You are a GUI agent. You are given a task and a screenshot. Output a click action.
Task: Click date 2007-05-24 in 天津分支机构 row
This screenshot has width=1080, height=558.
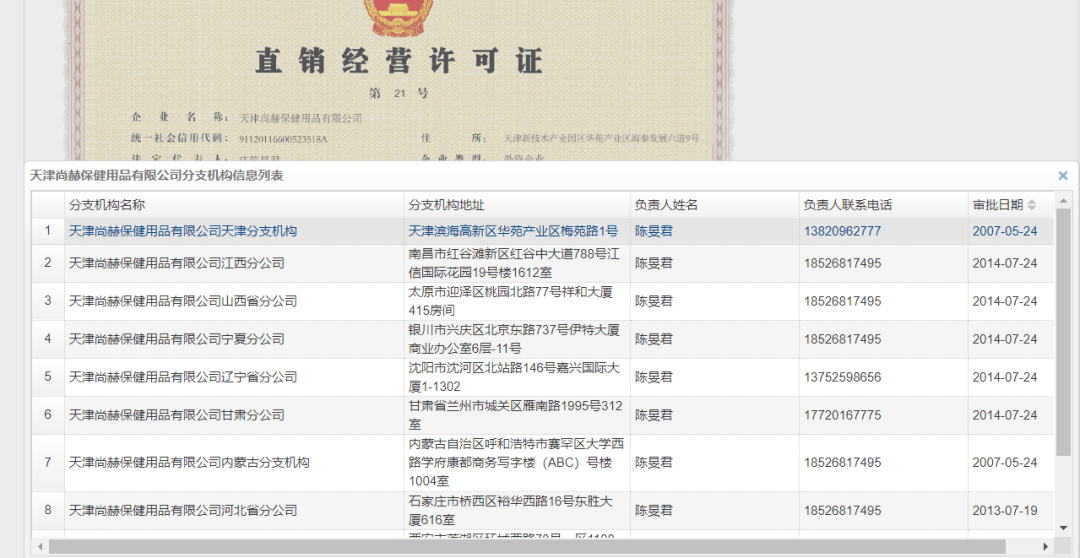(1005, 231)
